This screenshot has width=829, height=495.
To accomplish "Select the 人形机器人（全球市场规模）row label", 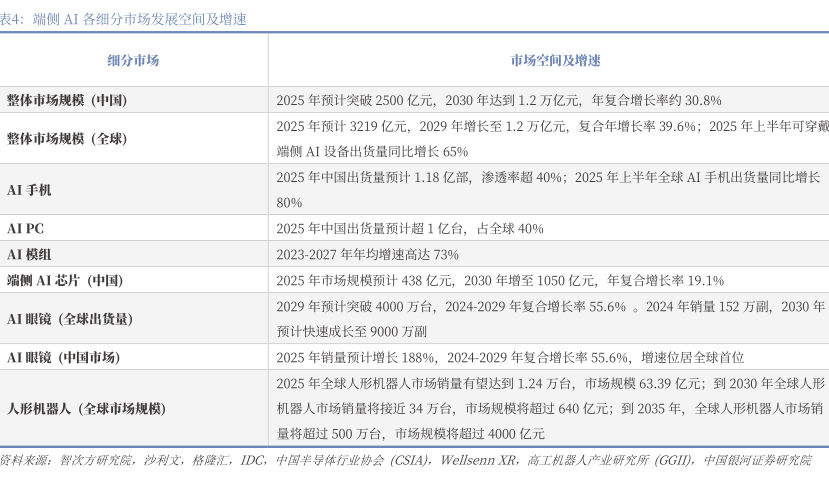I will tap(86, 408).
